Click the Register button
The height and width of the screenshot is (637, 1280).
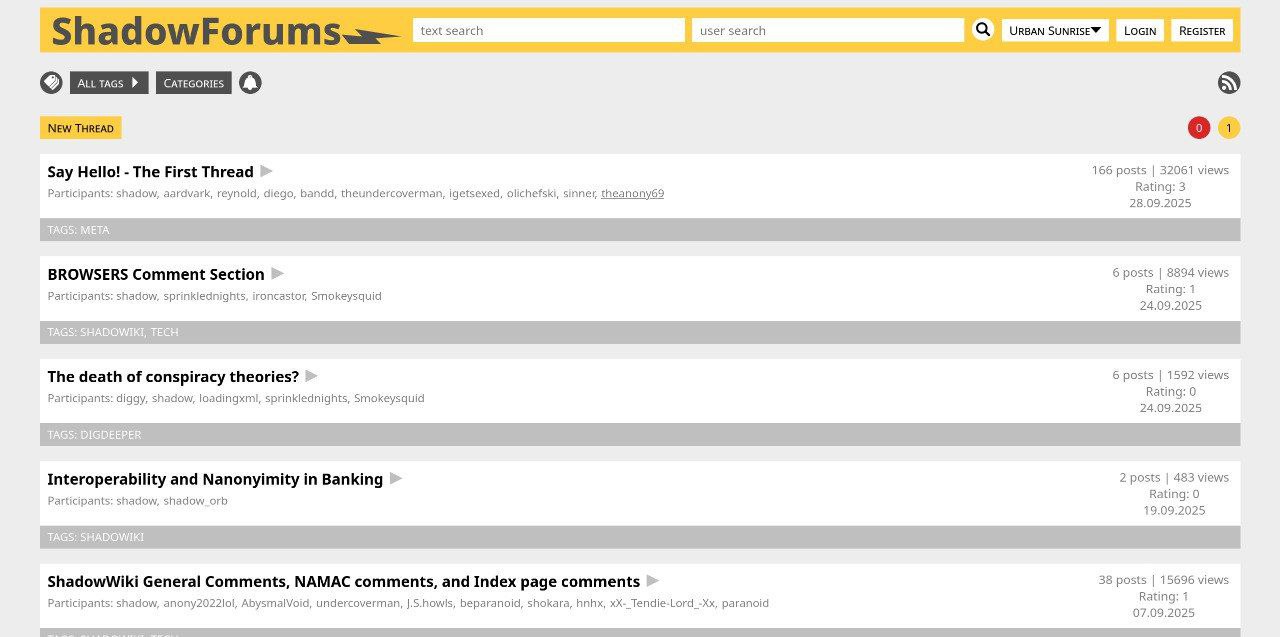[x=1202, y=30]
